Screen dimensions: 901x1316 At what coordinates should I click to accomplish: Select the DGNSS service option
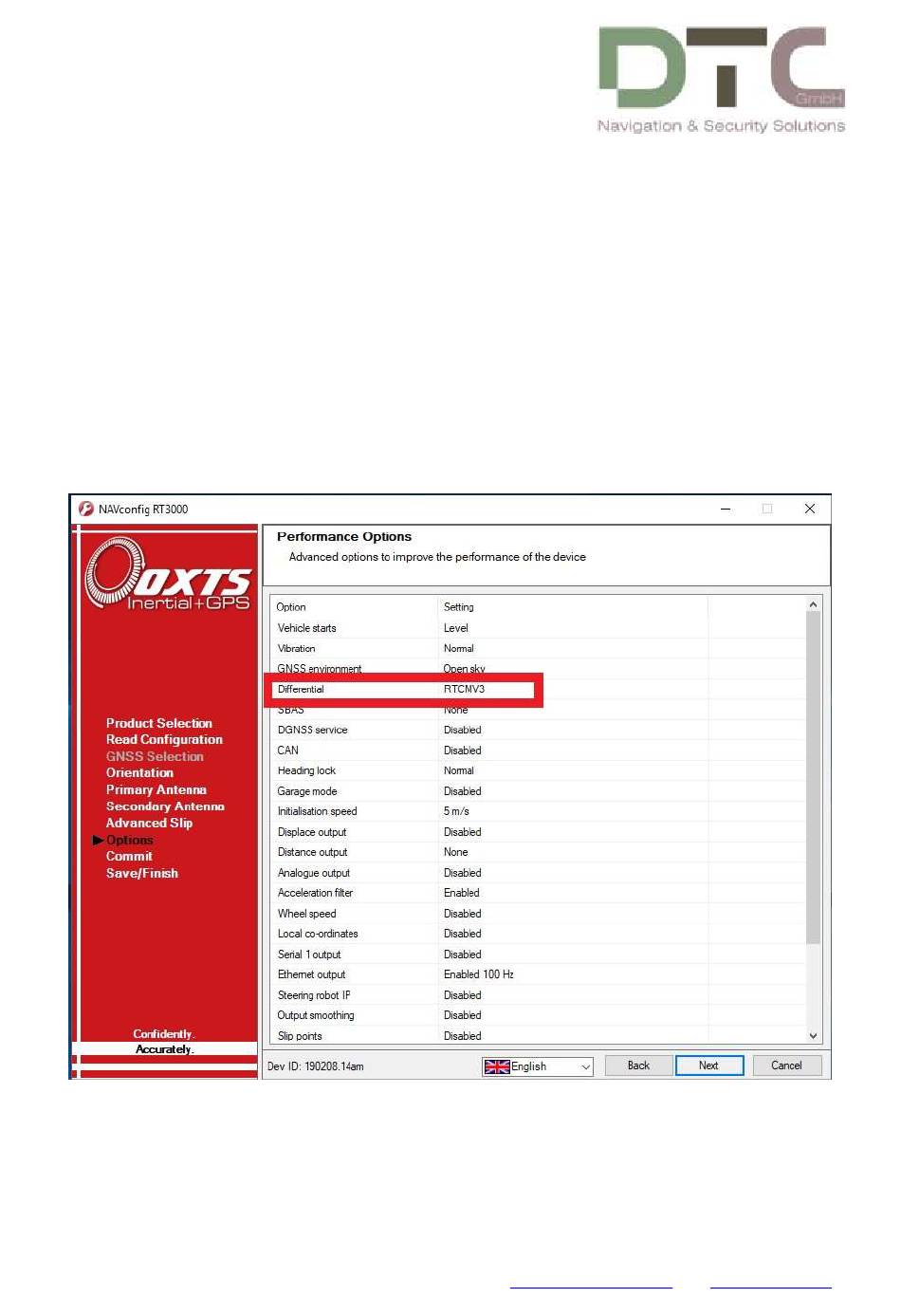point(312,730)
